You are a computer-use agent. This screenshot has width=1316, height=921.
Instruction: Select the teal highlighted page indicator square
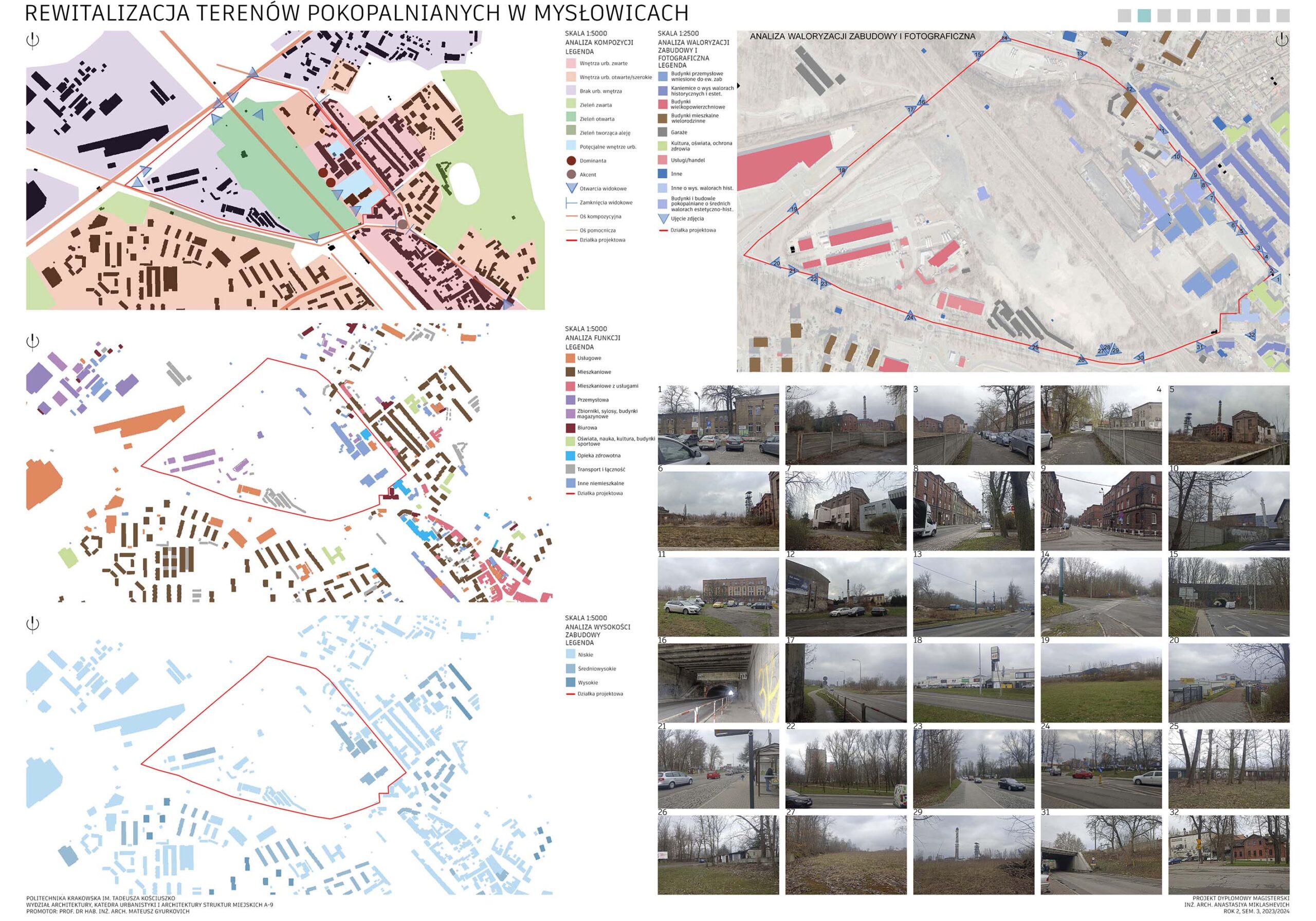coord(1144,16)
